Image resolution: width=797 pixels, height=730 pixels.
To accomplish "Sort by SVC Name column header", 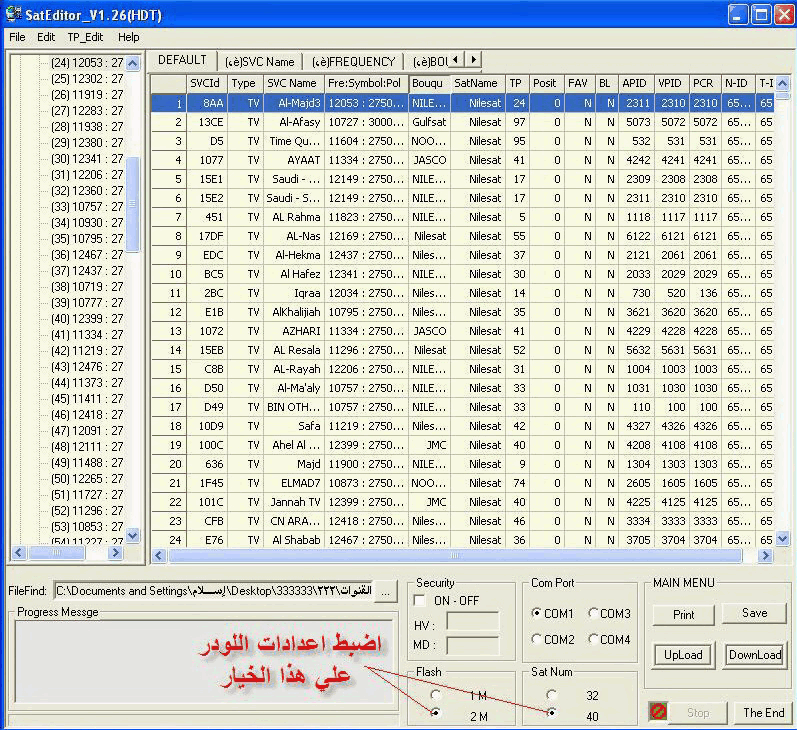I will point(293,83).
